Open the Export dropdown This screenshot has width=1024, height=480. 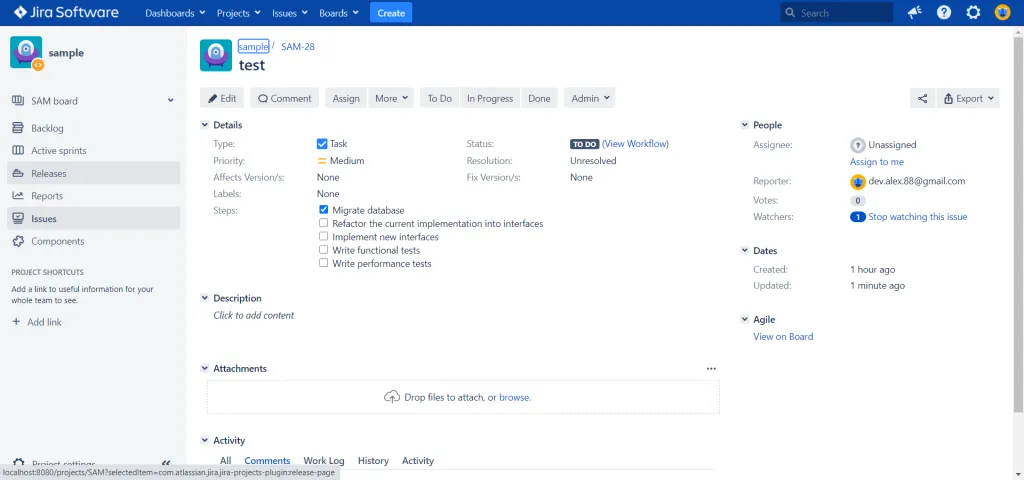[x=968, y=99]
